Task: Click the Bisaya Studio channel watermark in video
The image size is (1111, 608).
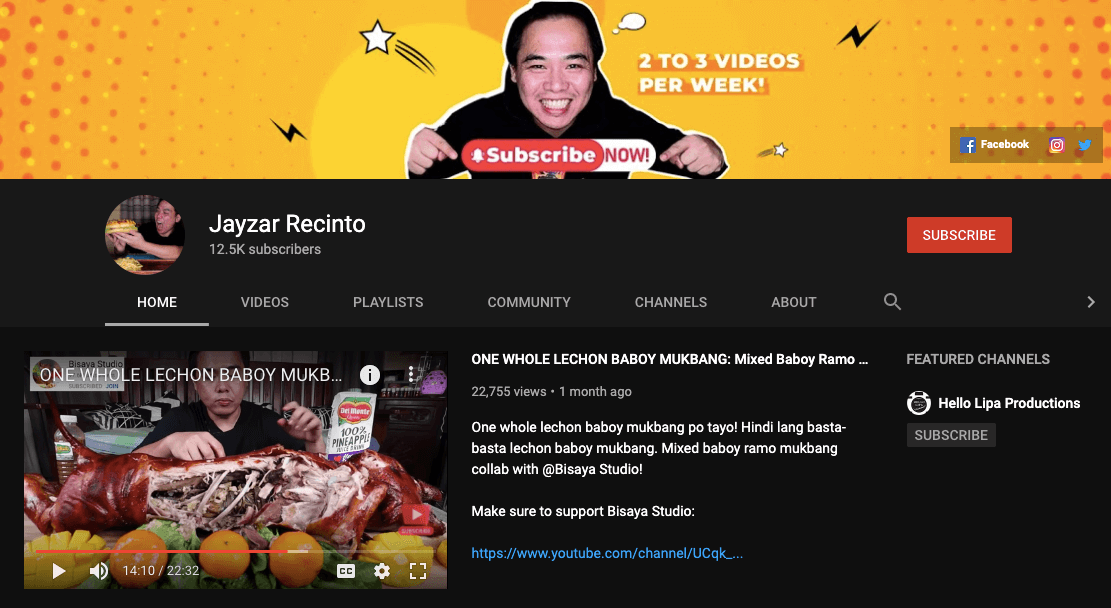Action: [77, 373]
